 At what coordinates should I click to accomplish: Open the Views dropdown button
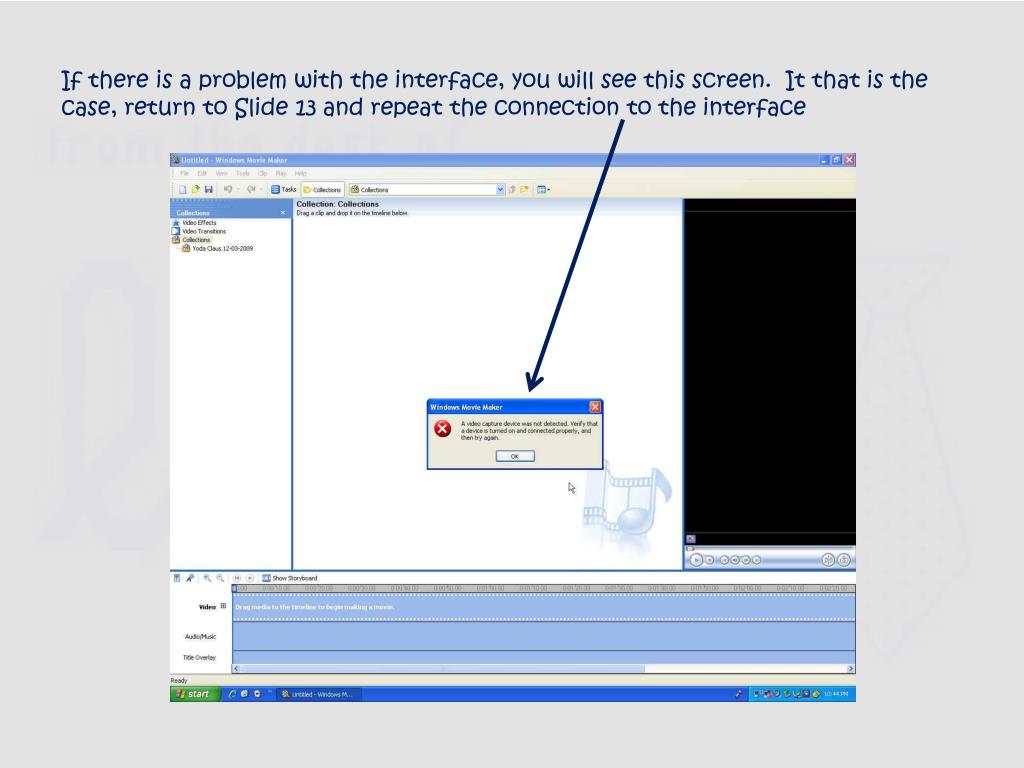point(543,189)
